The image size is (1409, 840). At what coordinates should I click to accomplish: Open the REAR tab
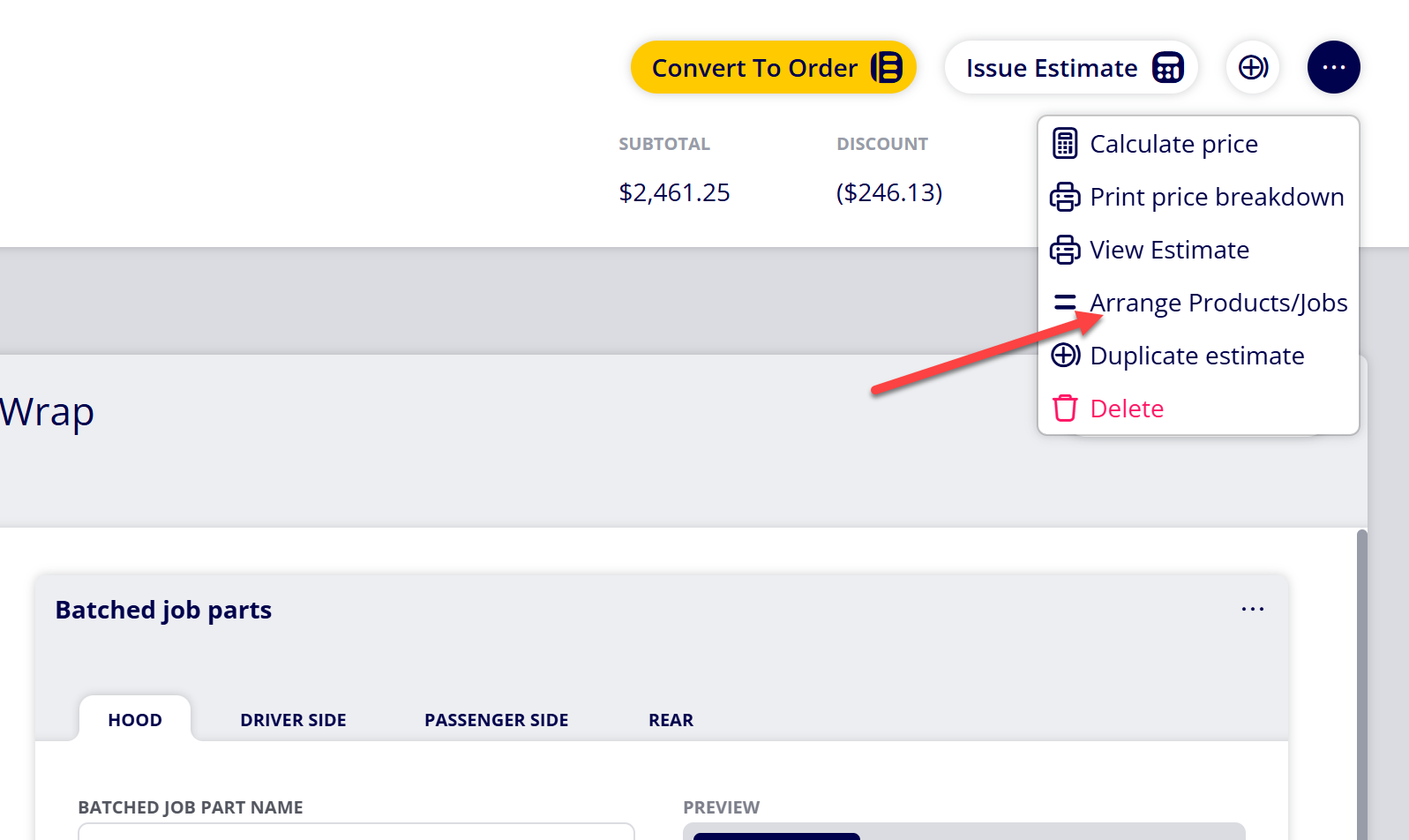[x=671, y=720]
